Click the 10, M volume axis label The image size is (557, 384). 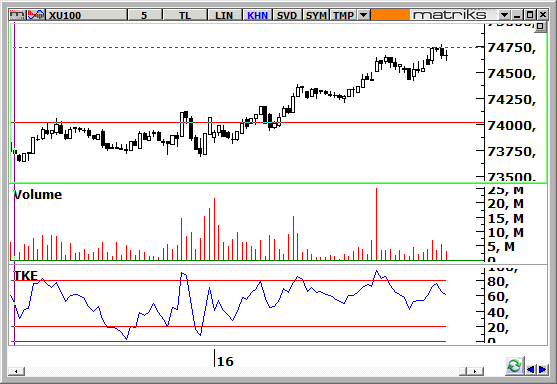[x=506, y=233]
